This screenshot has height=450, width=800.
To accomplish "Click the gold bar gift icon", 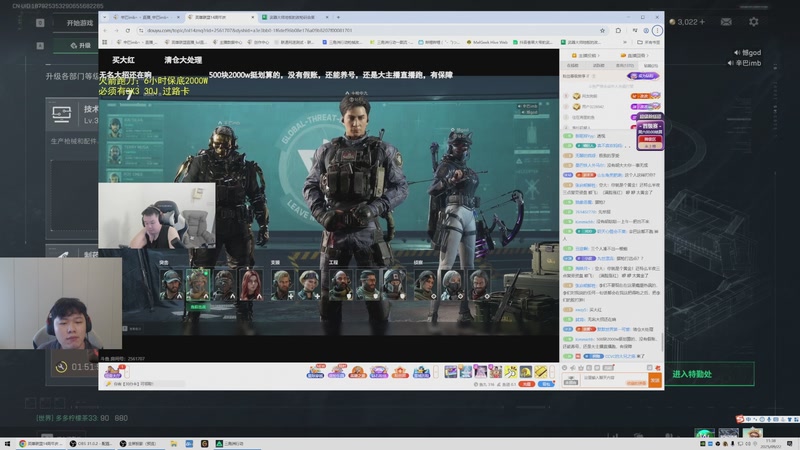I will pyautogui.click(x=541, y=372).
